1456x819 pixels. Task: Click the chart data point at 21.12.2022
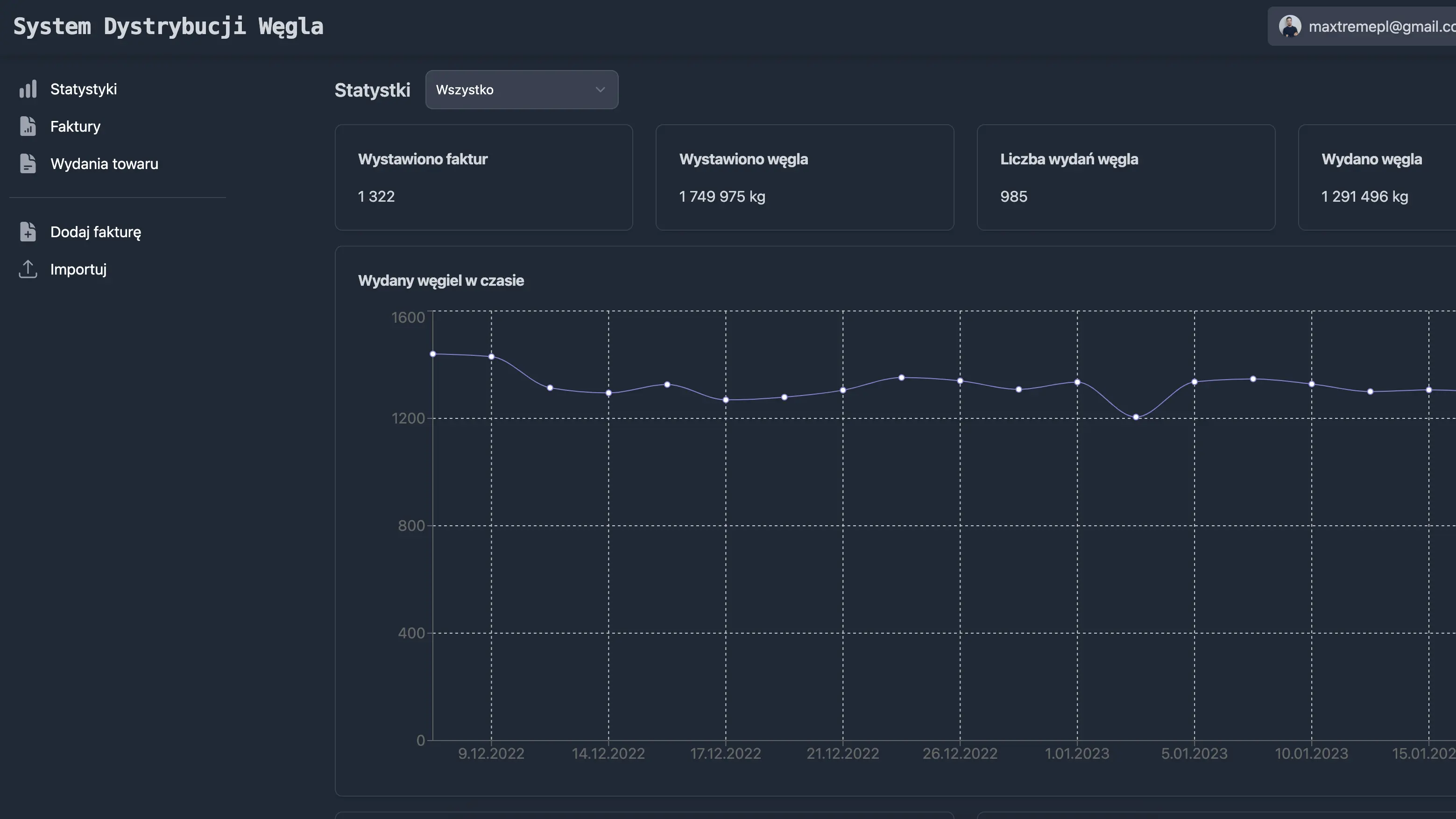pyautogui.click(x=843, y=390)
